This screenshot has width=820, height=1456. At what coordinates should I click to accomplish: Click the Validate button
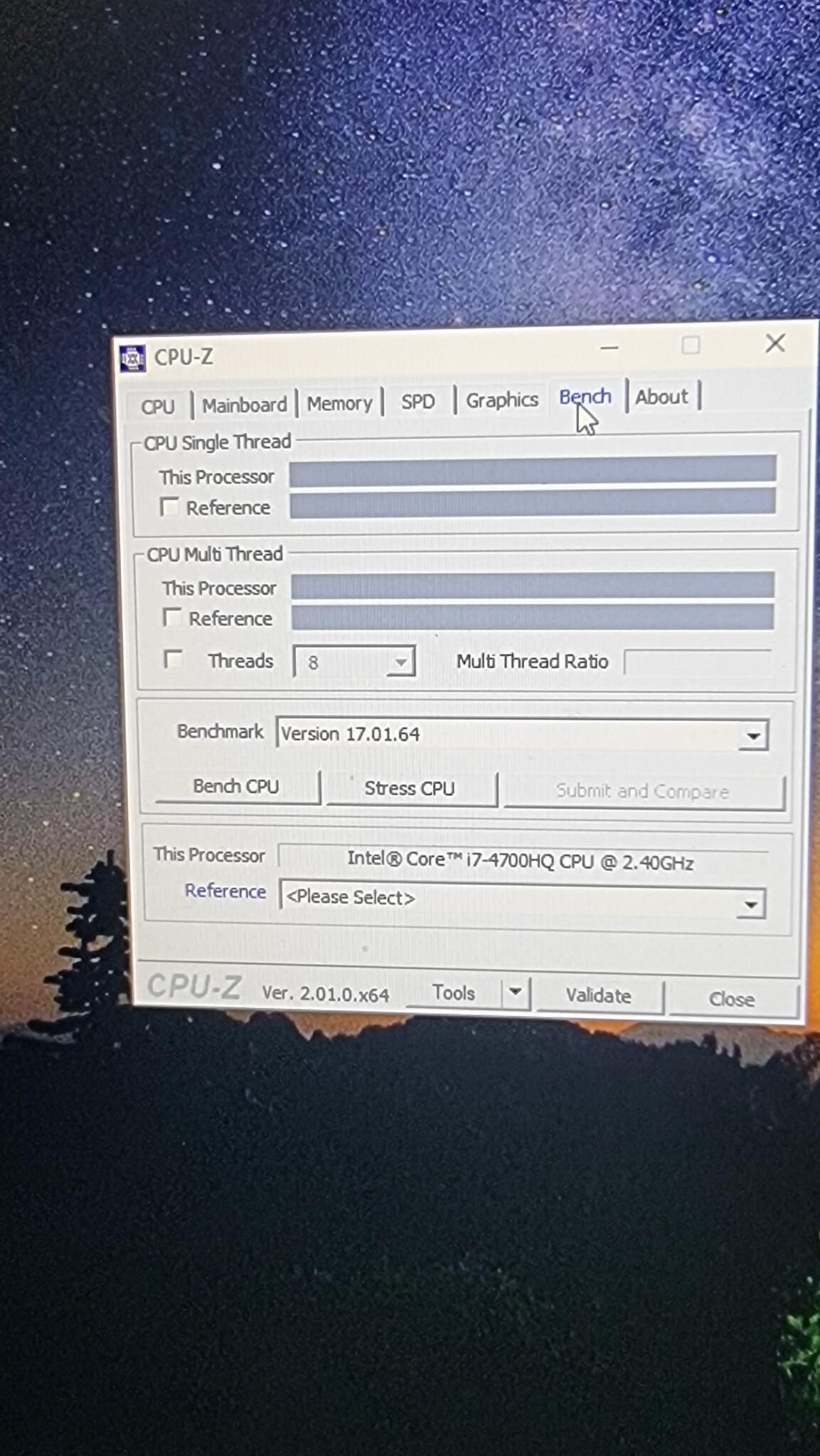pyautogui.click(x=599, y=996)
